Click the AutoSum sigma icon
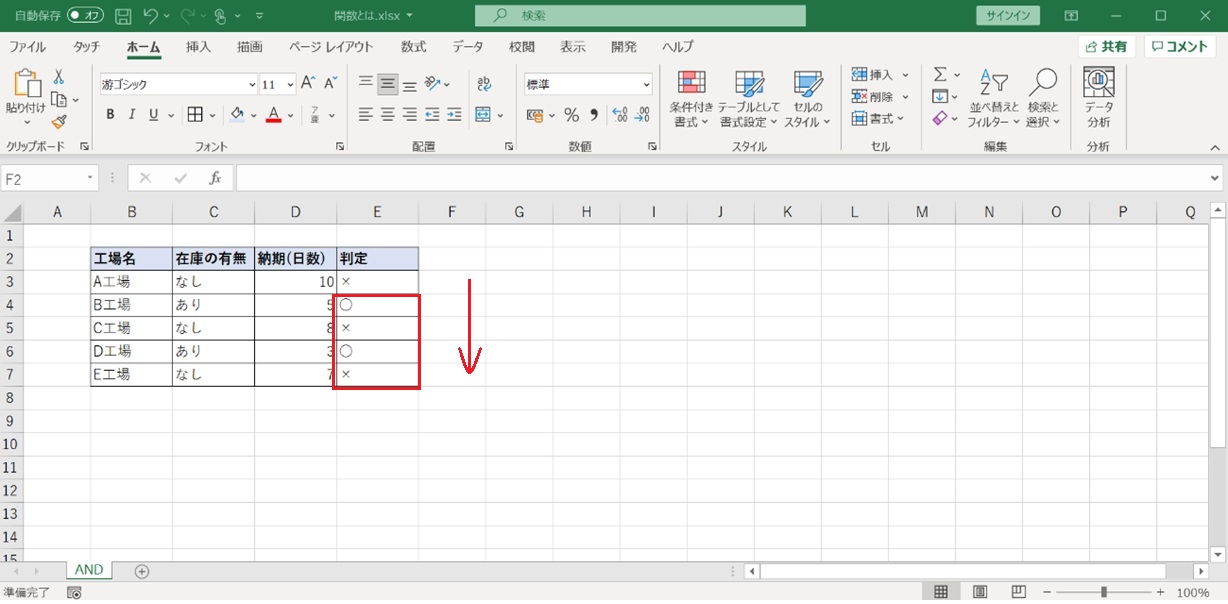The height and width of the screenshot is (604, 1228). 940,75
